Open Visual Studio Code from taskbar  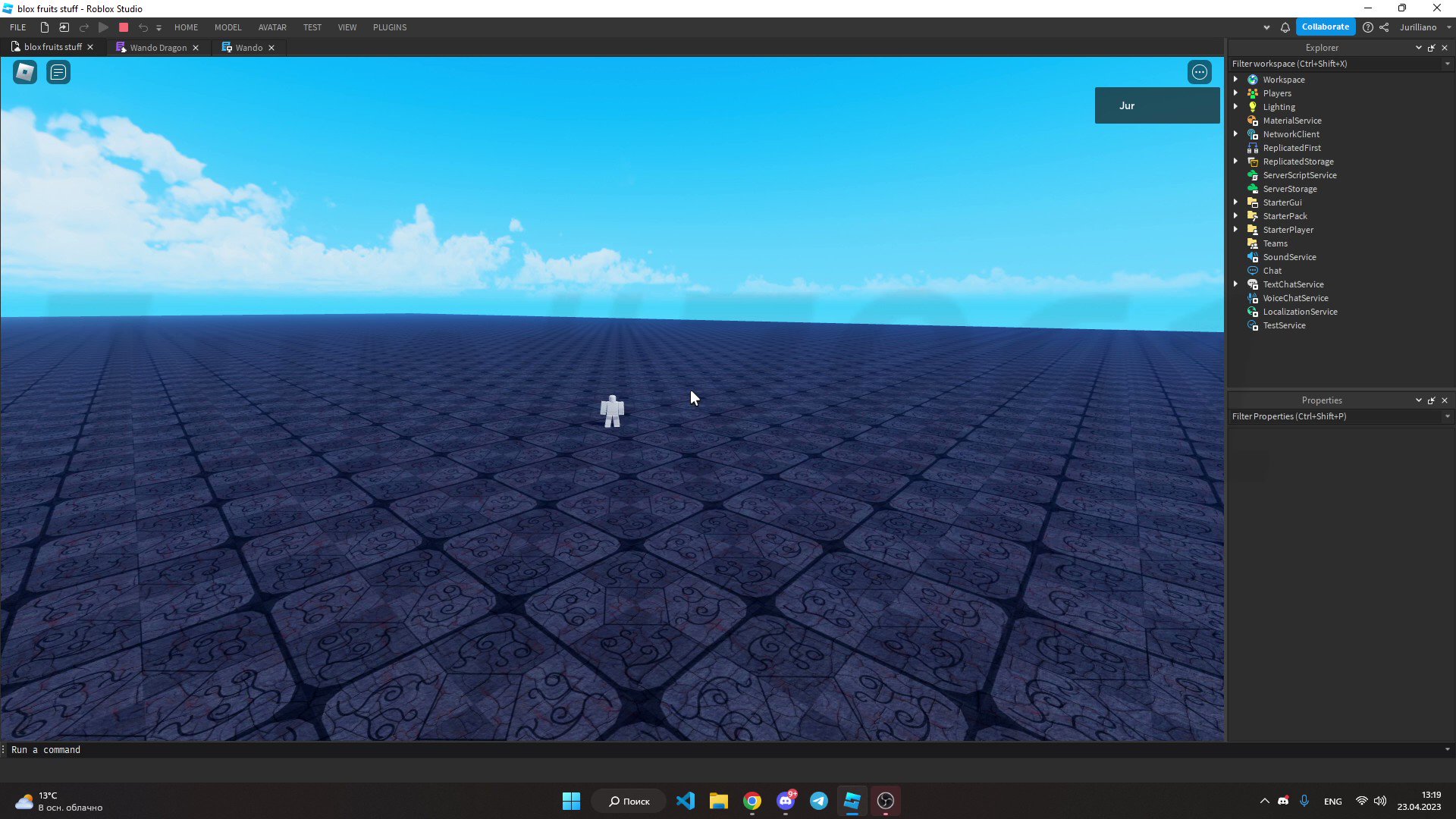[x=686, y=801]
